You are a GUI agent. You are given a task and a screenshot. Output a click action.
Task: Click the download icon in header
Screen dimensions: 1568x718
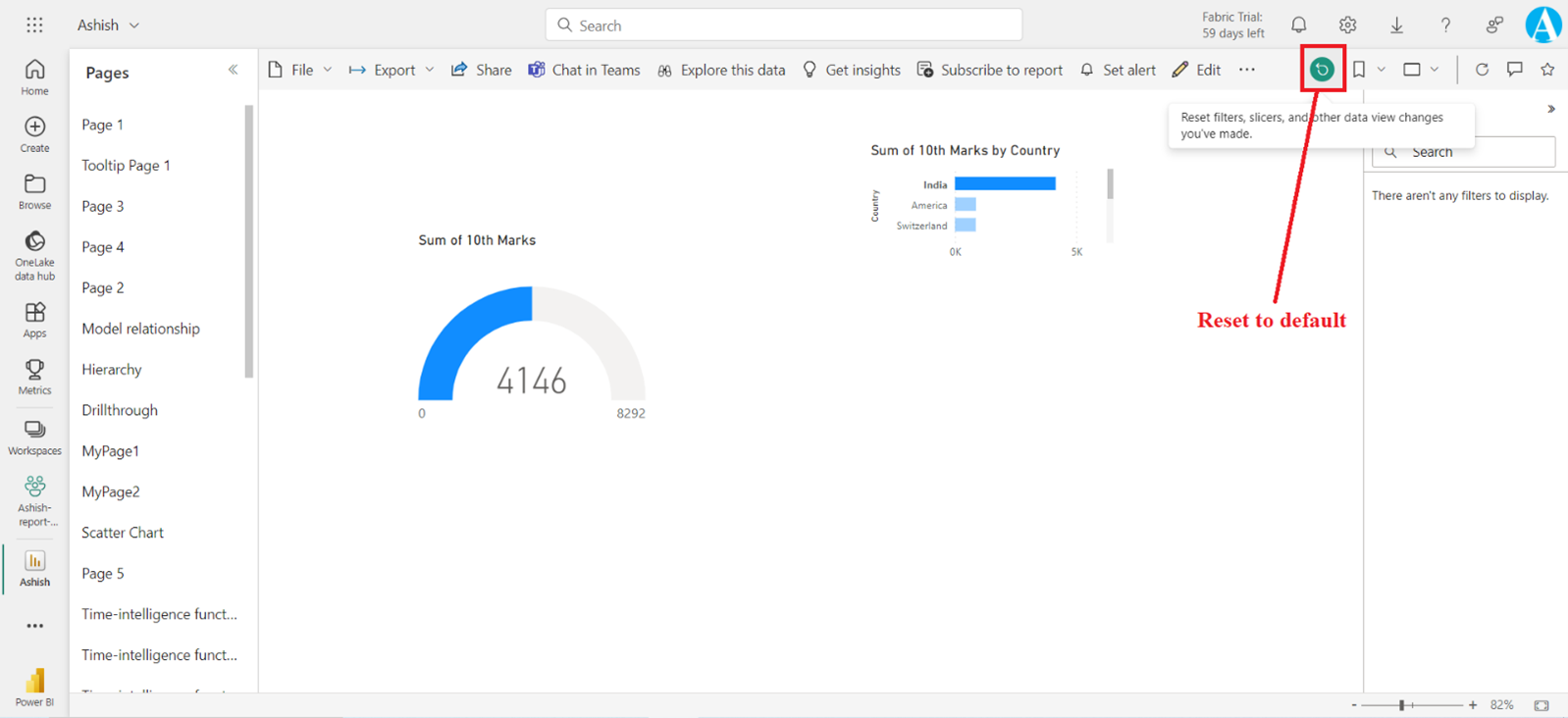click(x=1396, y=25)
